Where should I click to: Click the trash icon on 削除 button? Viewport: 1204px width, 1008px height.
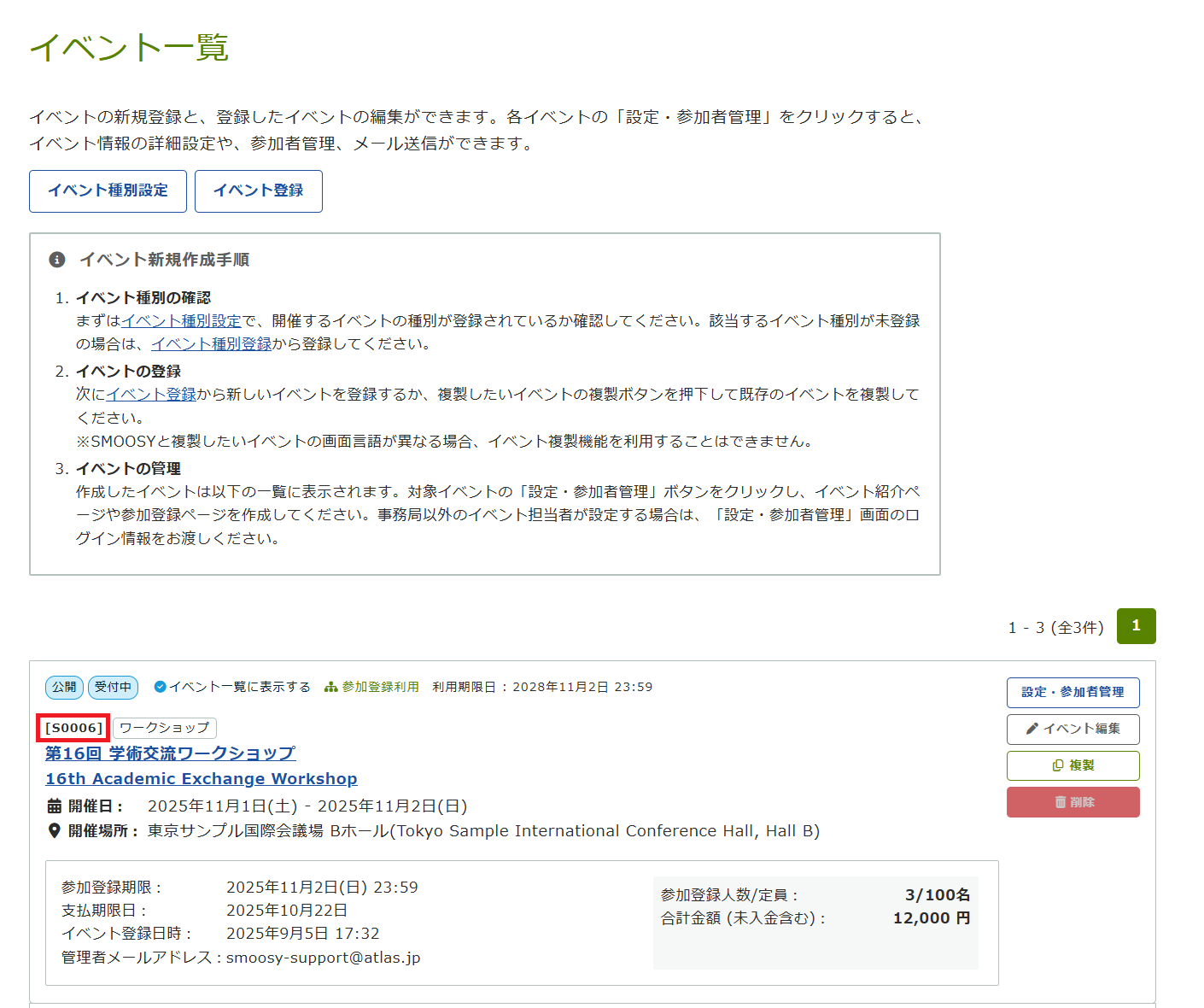[1060, 802]
